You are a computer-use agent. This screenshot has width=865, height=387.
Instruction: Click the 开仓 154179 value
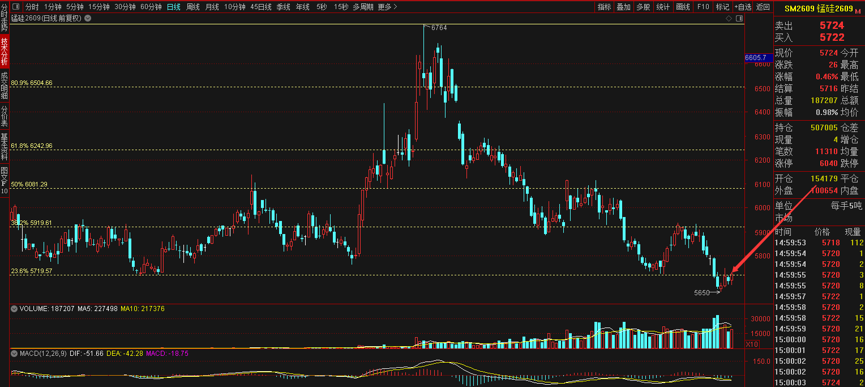pyautogui.click(x=824, y=179)
